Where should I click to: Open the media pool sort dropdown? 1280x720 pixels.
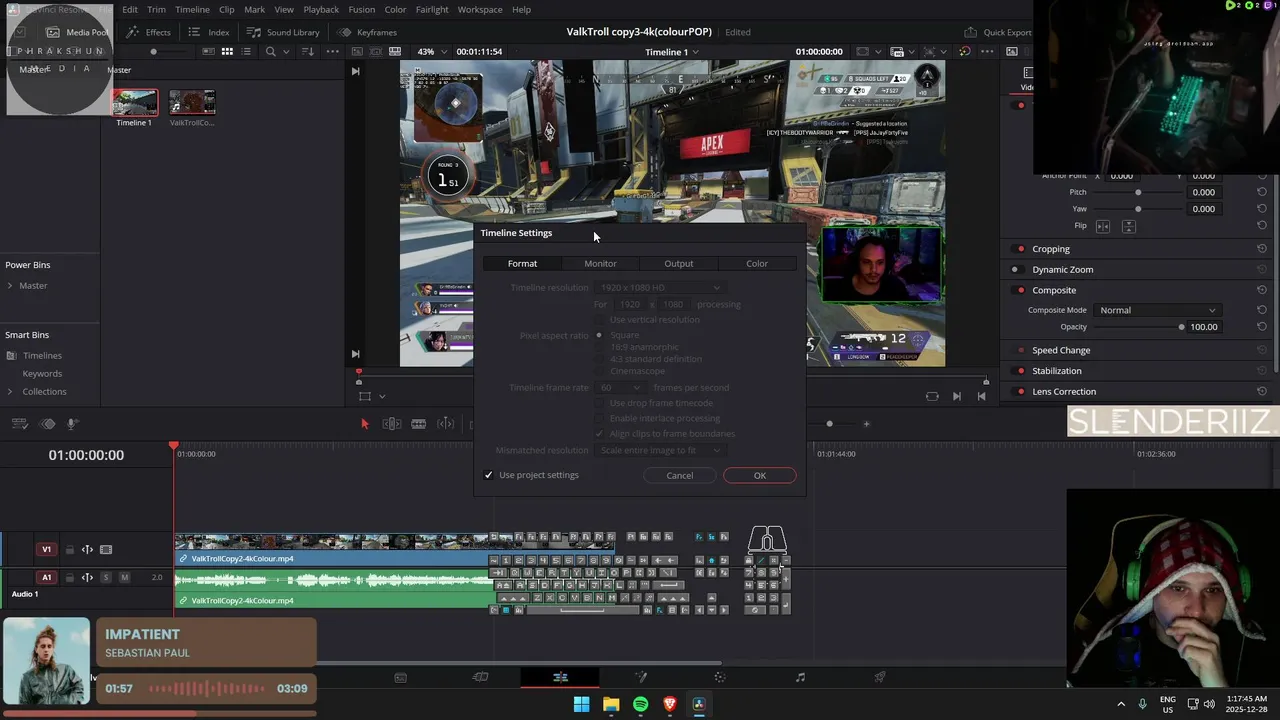pos(308,51)
